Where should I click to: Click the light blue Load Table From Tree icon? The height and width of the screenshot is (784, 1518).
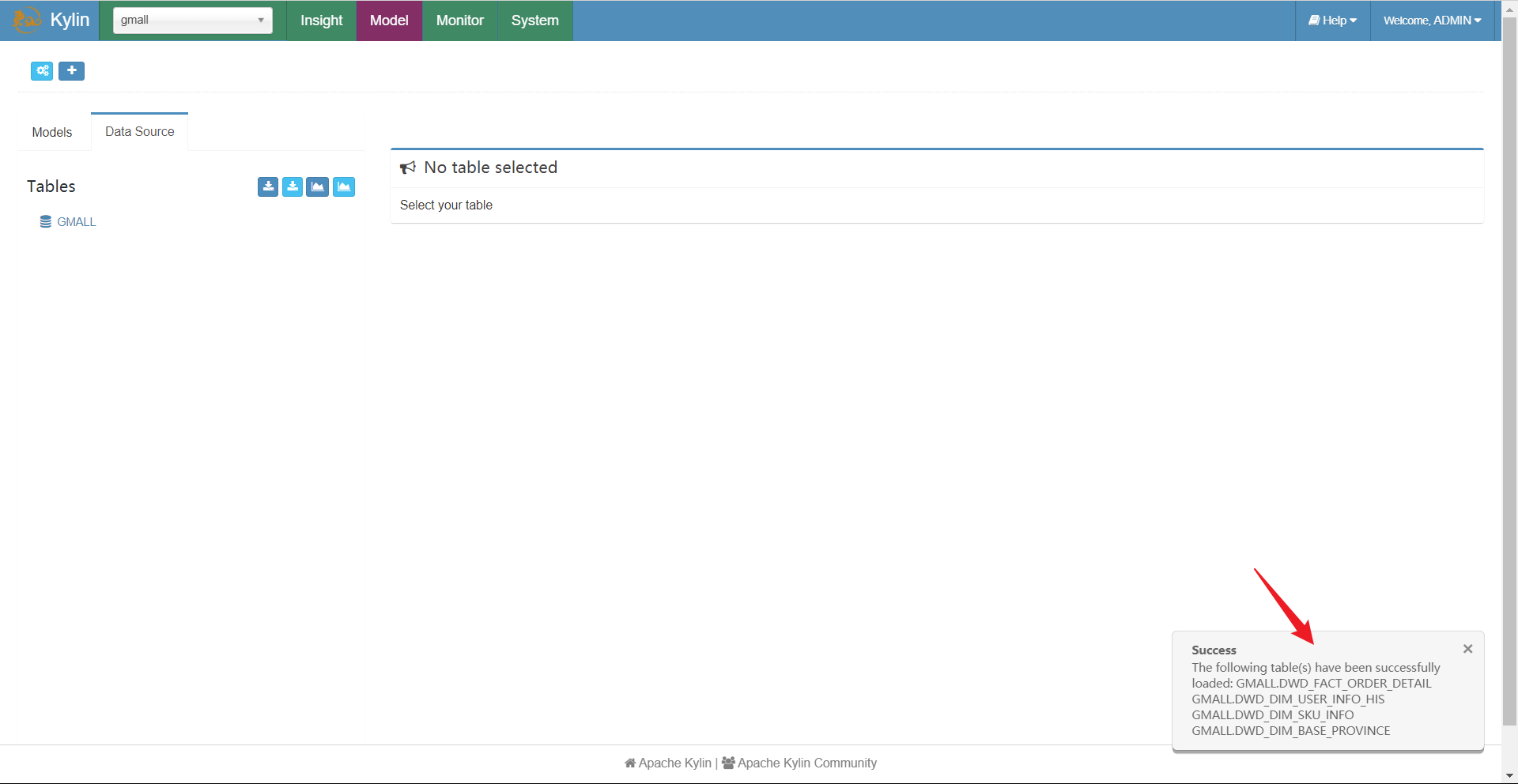[293, 187]
